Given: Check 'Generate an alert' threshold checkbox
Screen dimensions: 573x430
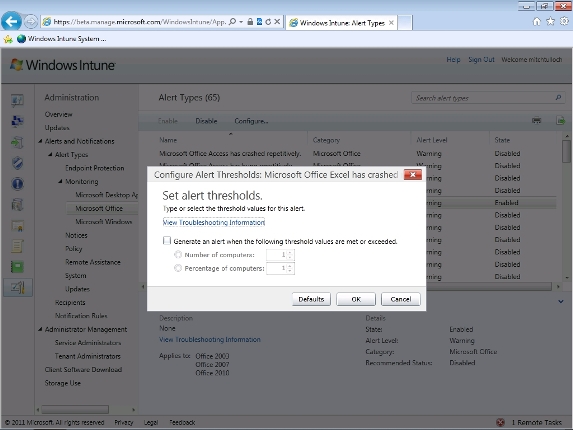Looking at the screenshot, I should [x=167, y=240].
